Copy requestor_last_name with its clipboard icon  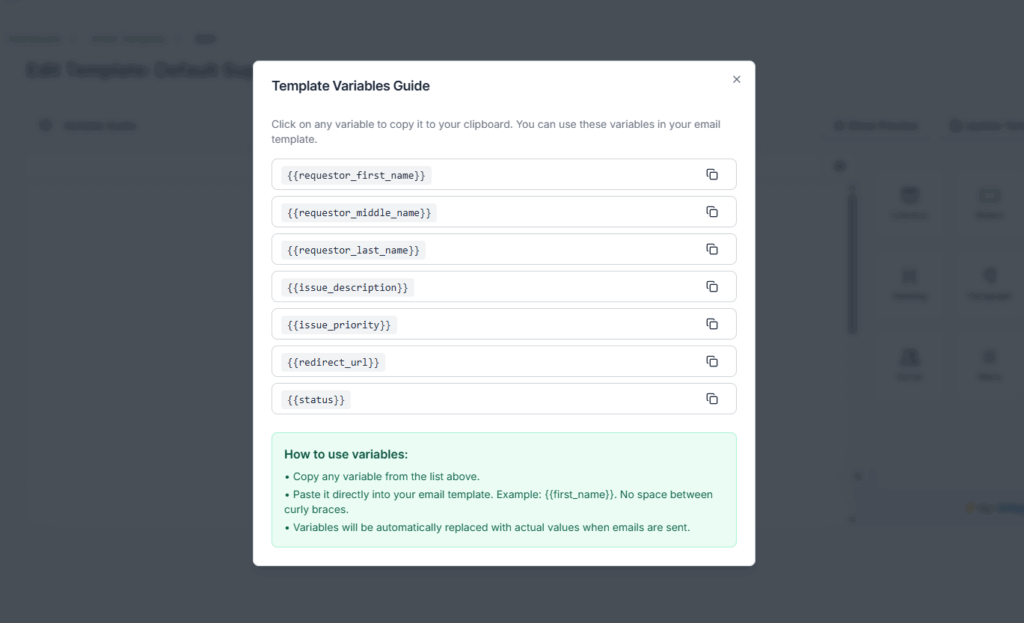[712, 249]
